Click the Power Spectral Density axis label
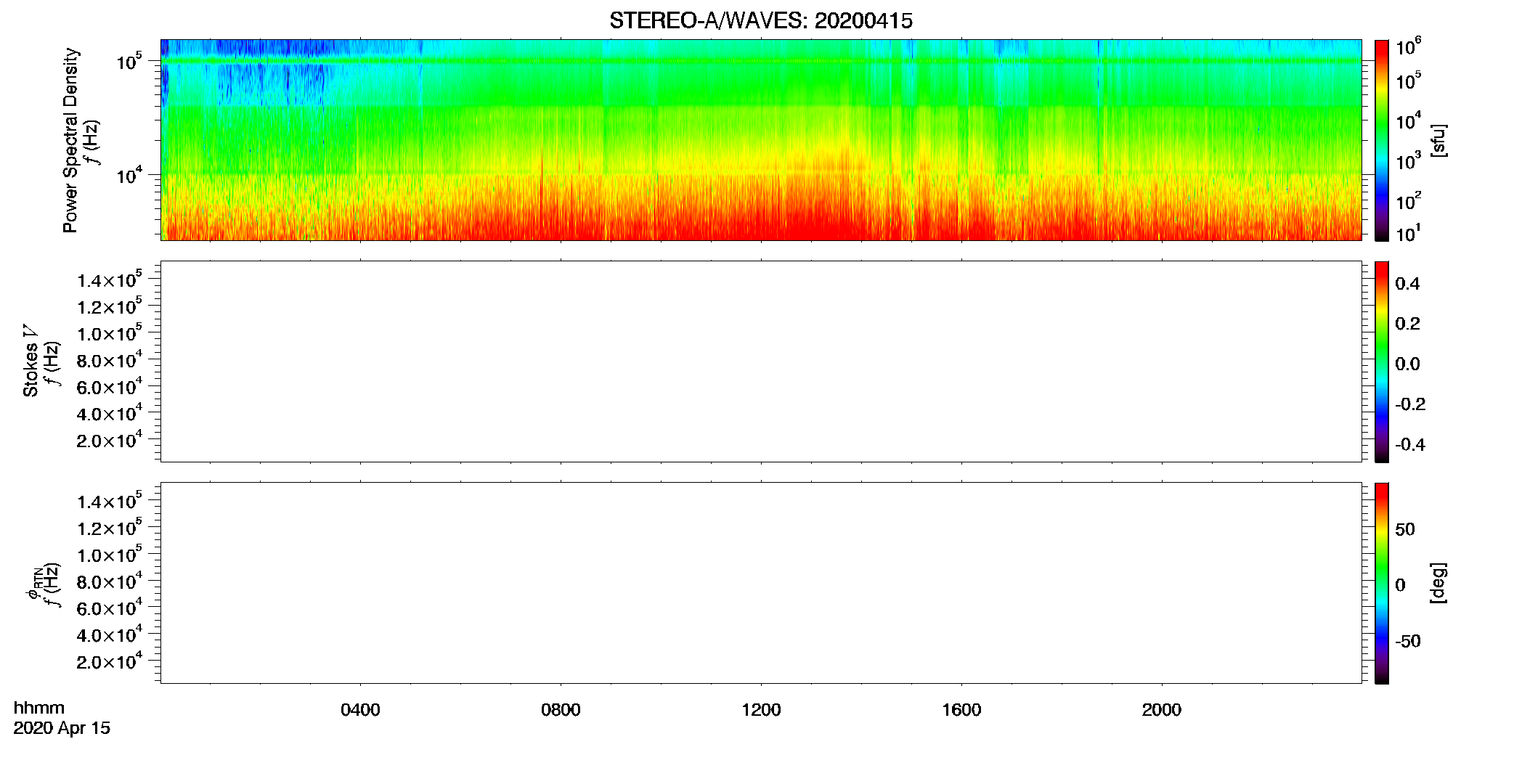The height and width of the screenshot is (784, 1522). [x=70, y=140]
